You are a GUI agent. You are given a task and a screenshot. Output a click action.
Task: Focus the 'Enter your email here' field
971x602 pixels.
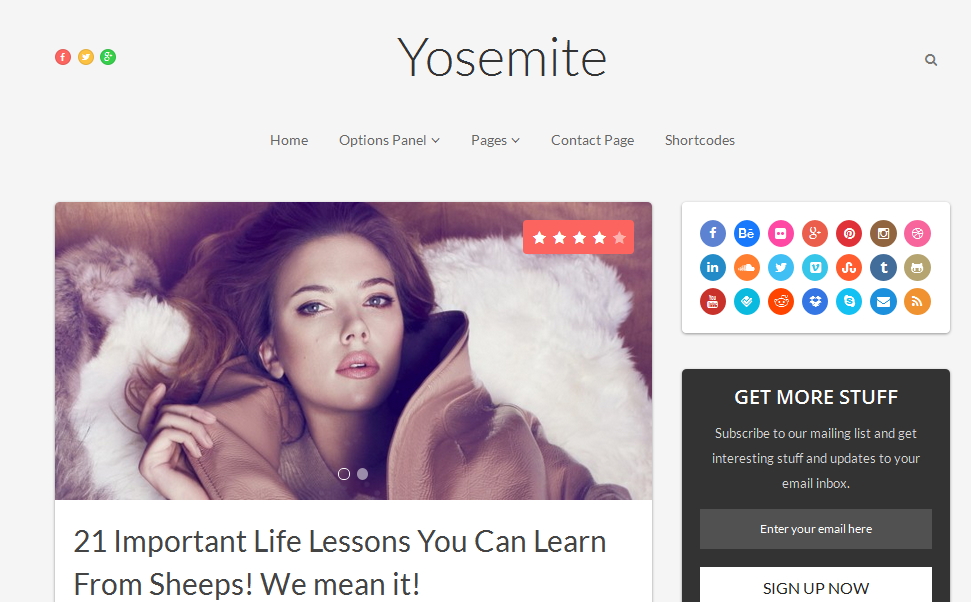816,529
